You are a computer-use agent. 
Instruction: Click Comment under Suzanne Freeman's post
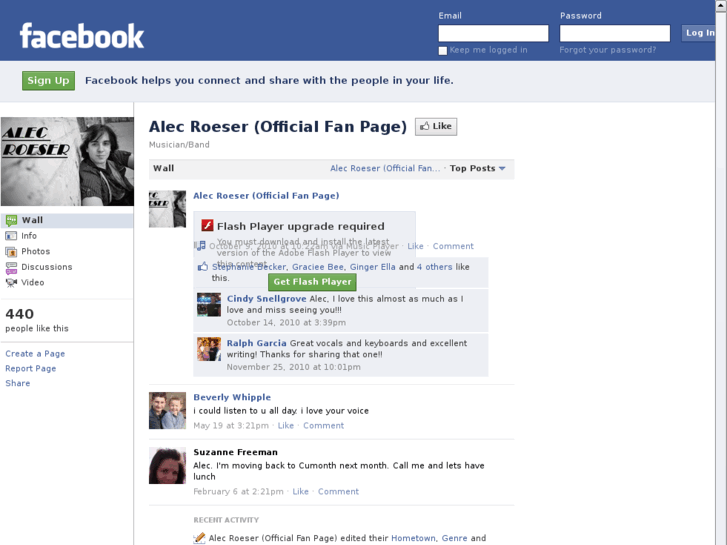338,491
